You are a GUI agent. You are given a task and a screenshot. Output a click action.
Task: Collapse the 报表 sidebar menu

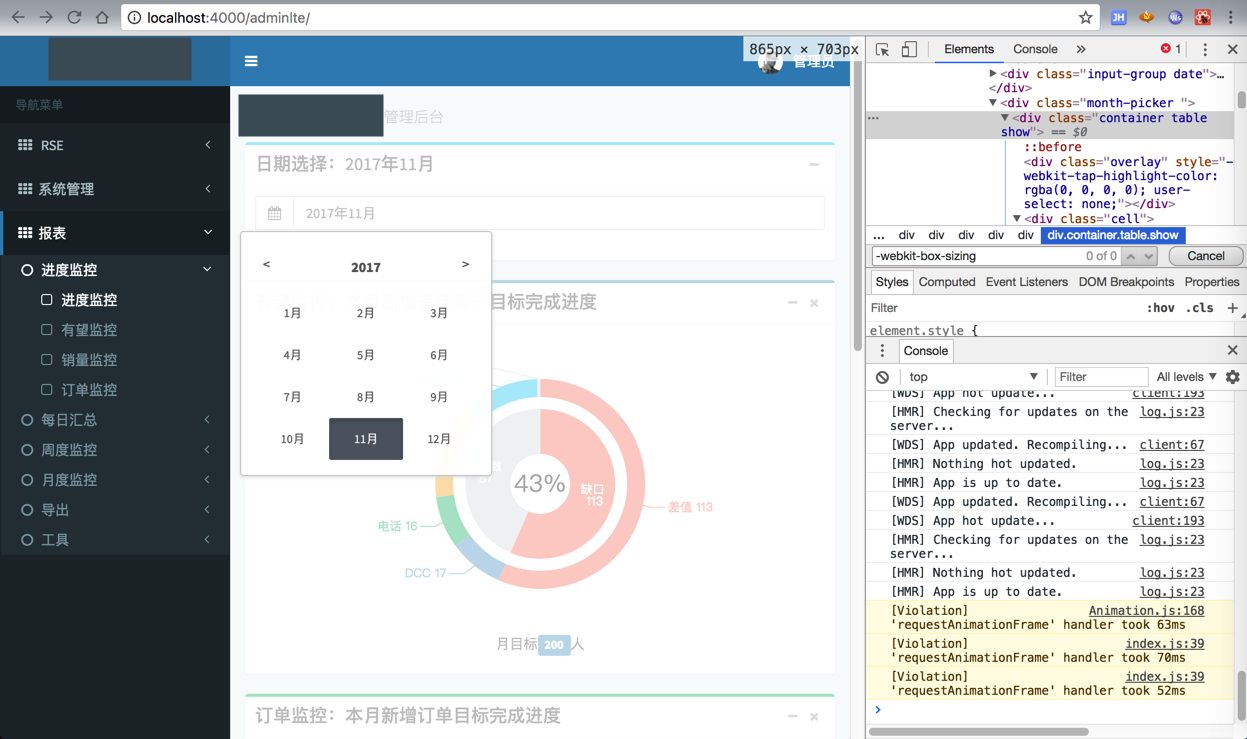pos(208,233)
